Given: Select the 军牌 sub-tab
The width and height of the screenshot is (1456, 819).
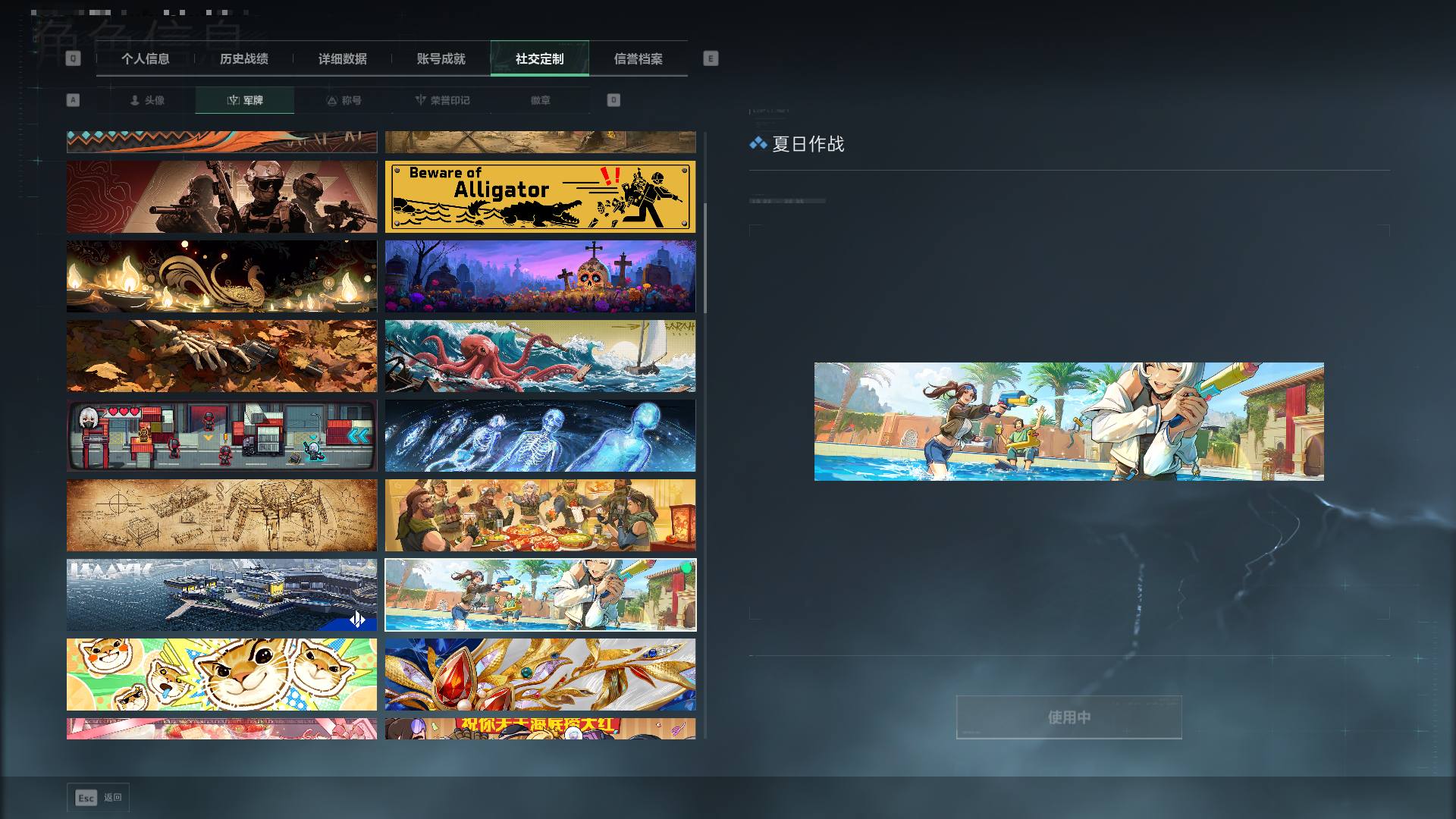Looking at the screenshot, I should (x=245, y=100).
